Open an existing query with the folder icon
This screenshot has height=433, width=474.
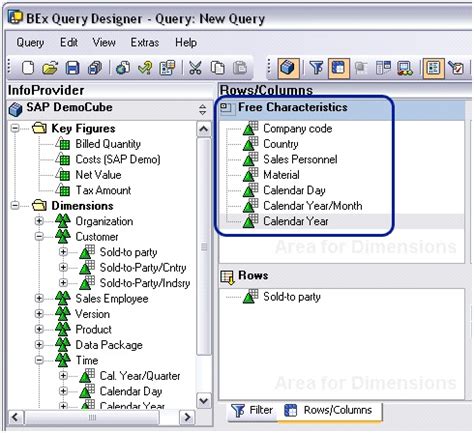(50, 68)
